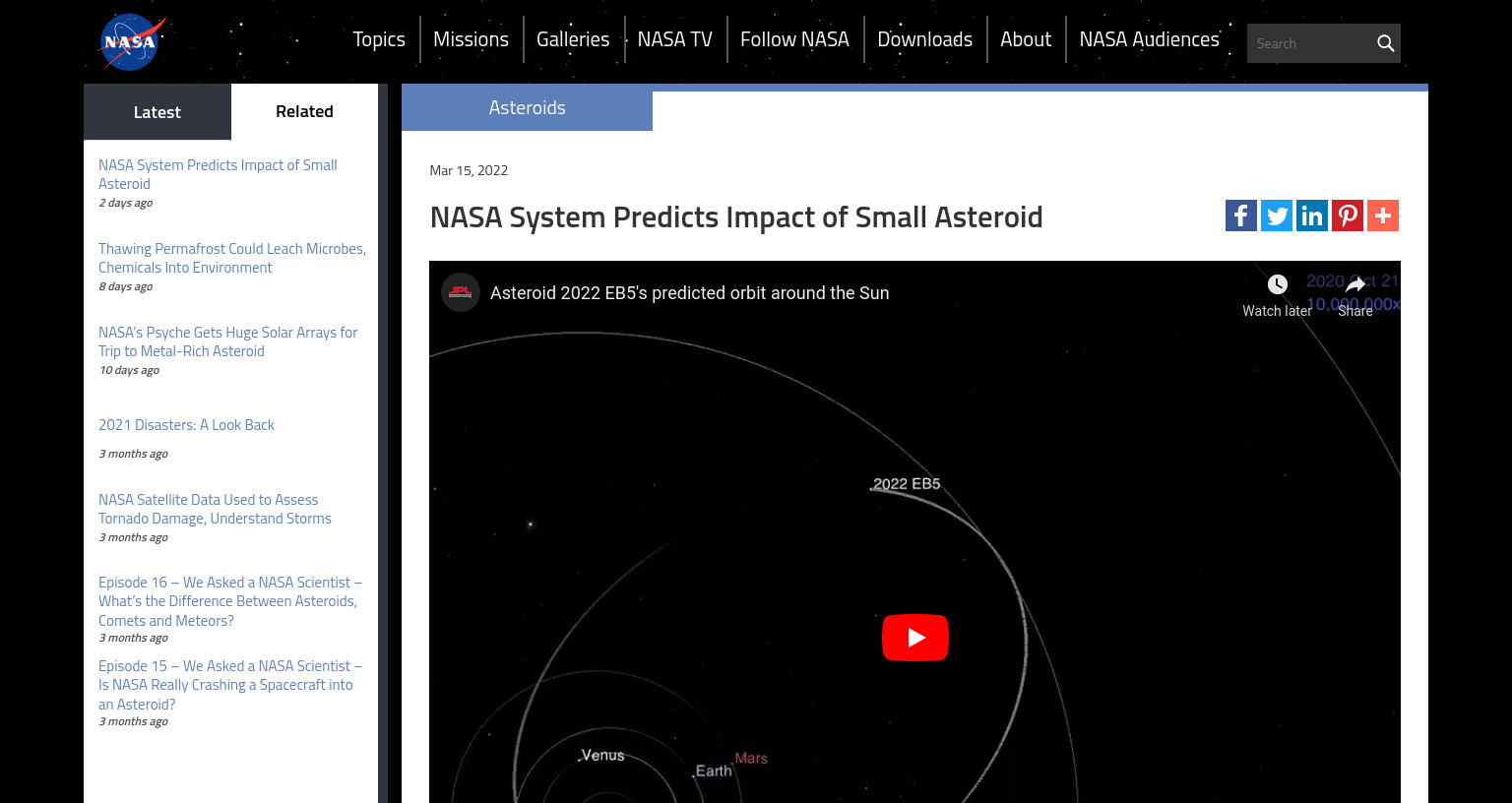Open Episode 16 We Asked a NASA Scientist

point(230,601)
